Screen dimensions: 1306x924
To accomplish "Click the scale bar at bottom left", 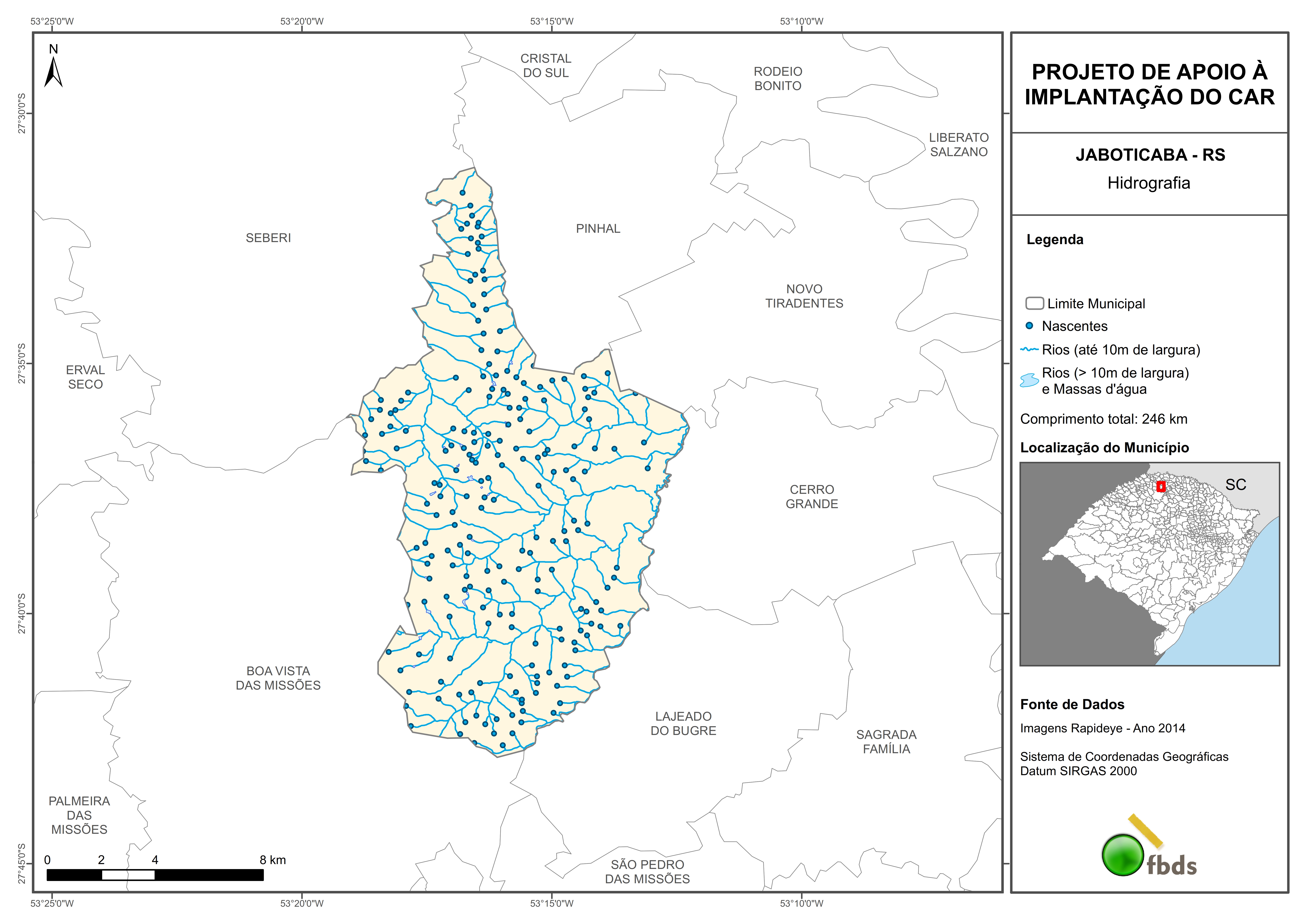I will coord(155,875).
